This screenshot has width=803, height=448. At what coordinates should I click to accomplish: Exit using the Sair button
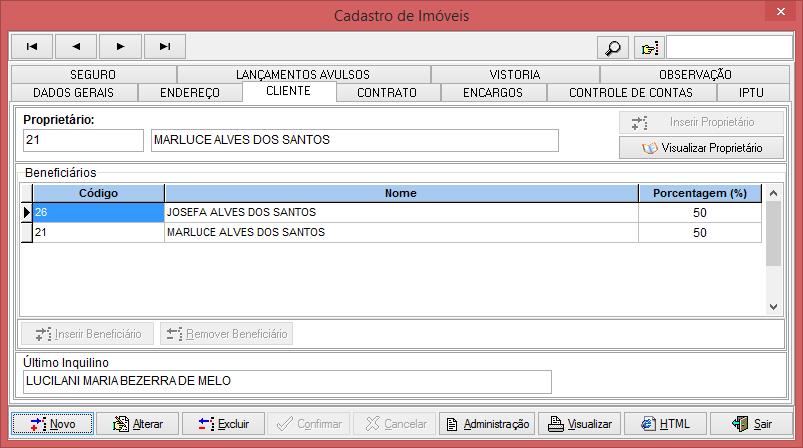coord(753,424)
